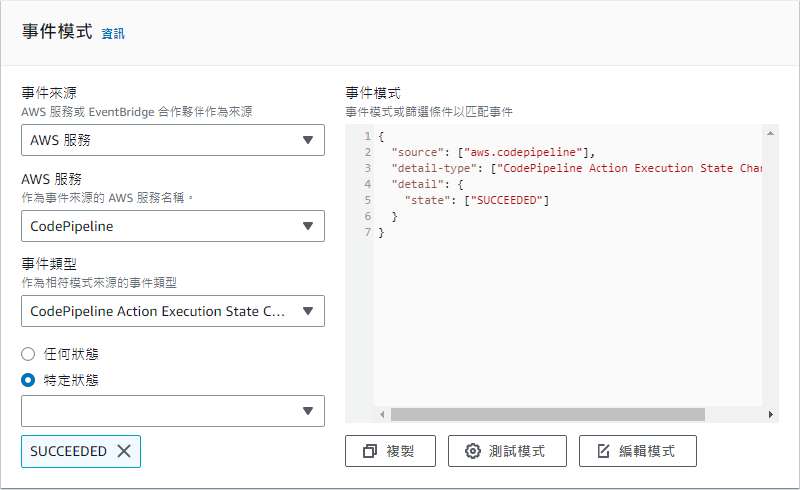
Task: Open the event type dropdown for CodePipeline Action
Action: point(172,311)
